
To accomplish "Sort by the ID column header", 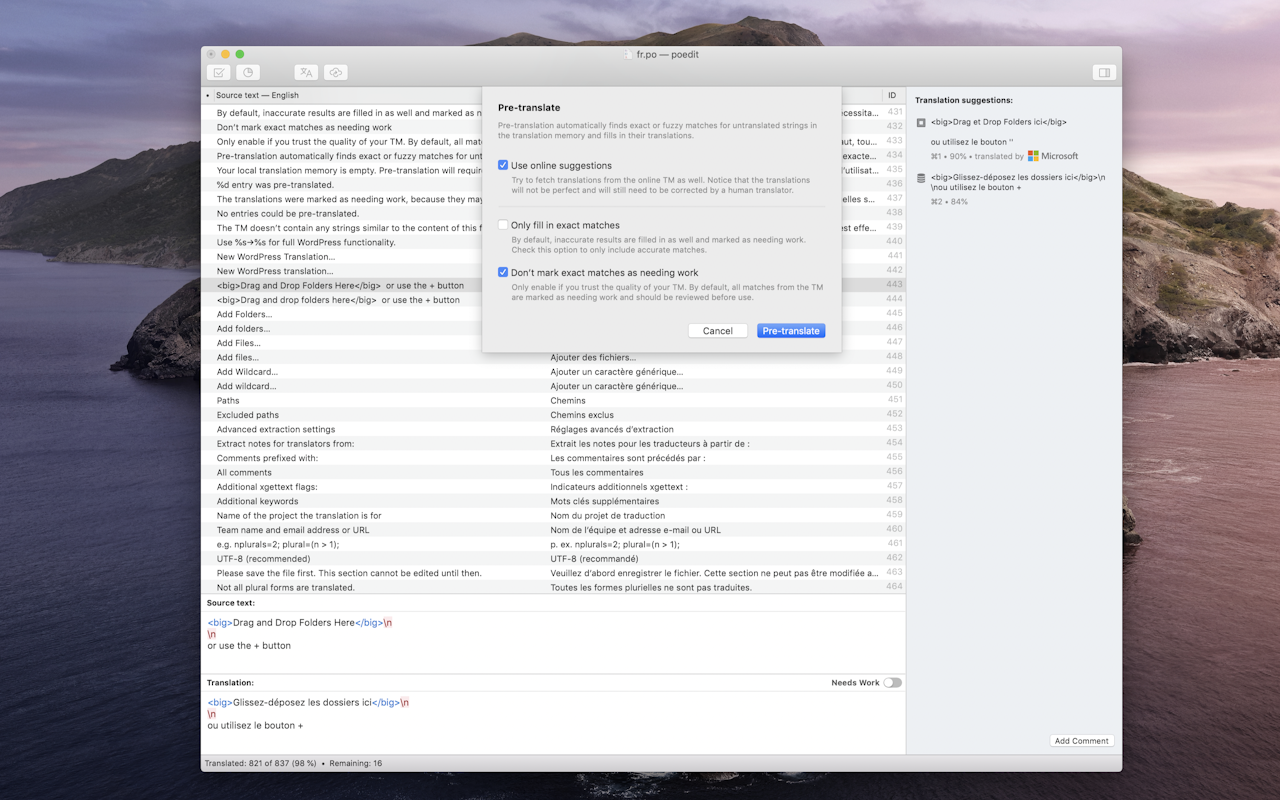I will (x=893, y=95).
